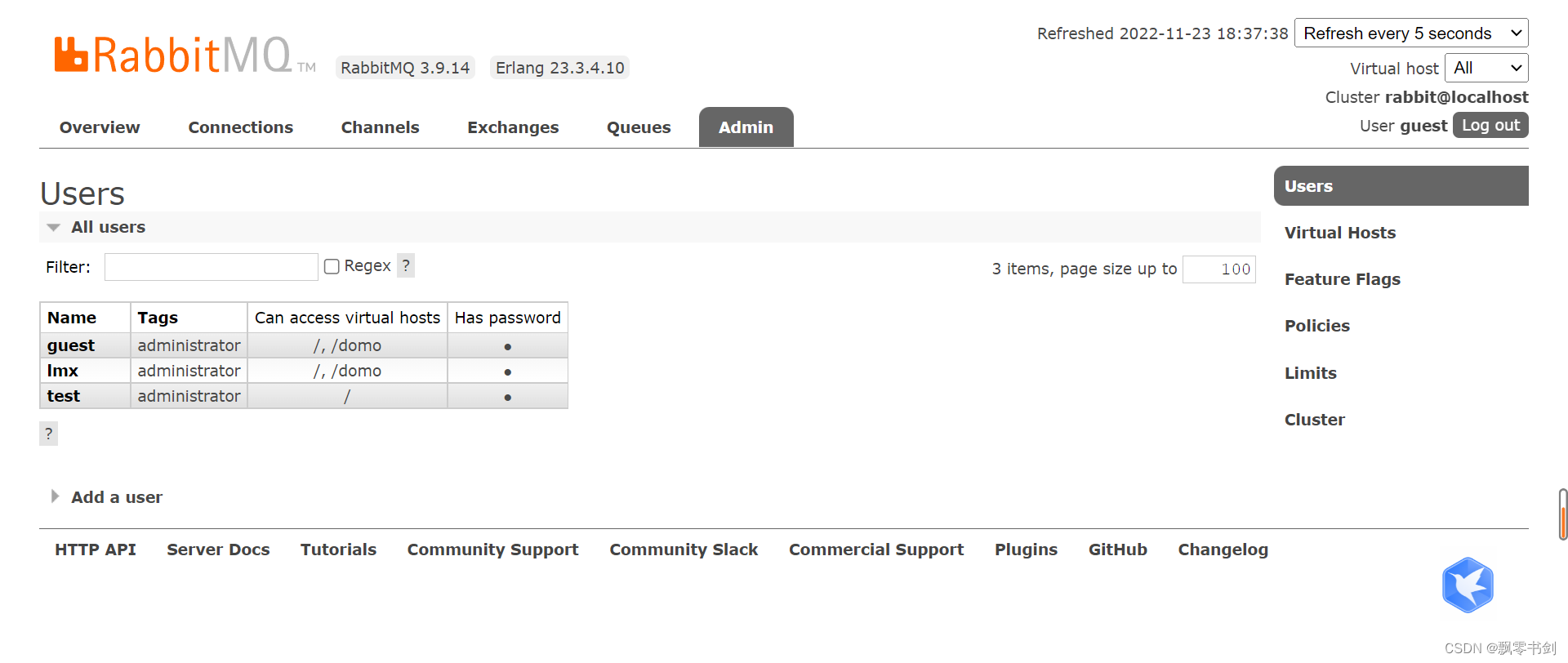
Task: Open the GitHub footer link
Action: [1117, 550]
